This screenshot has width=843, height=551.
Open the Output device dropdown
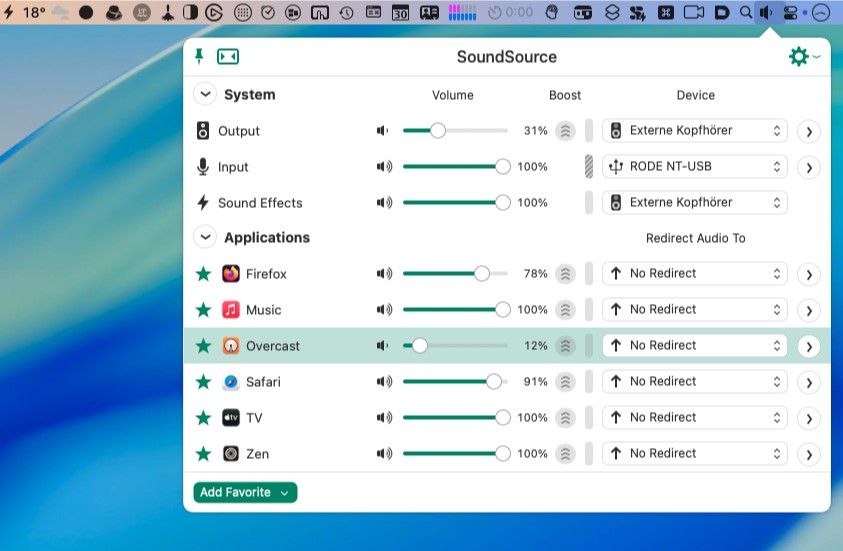click(695, 131)
